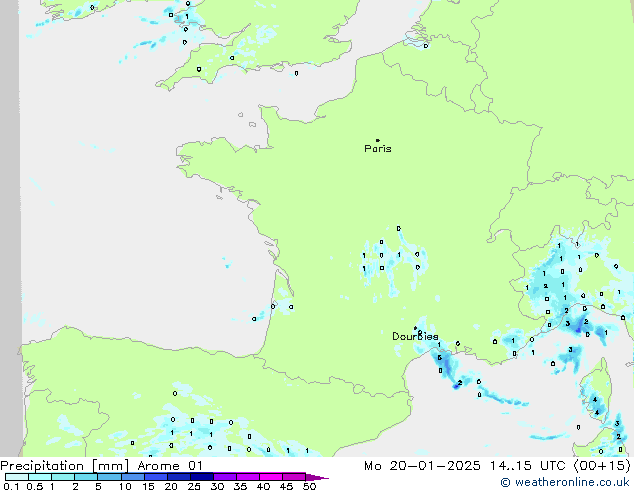Screen dimensions: 634x490
Task: Pick the 20–25 mm dark blue legend swatch
Action: [179, 477]
